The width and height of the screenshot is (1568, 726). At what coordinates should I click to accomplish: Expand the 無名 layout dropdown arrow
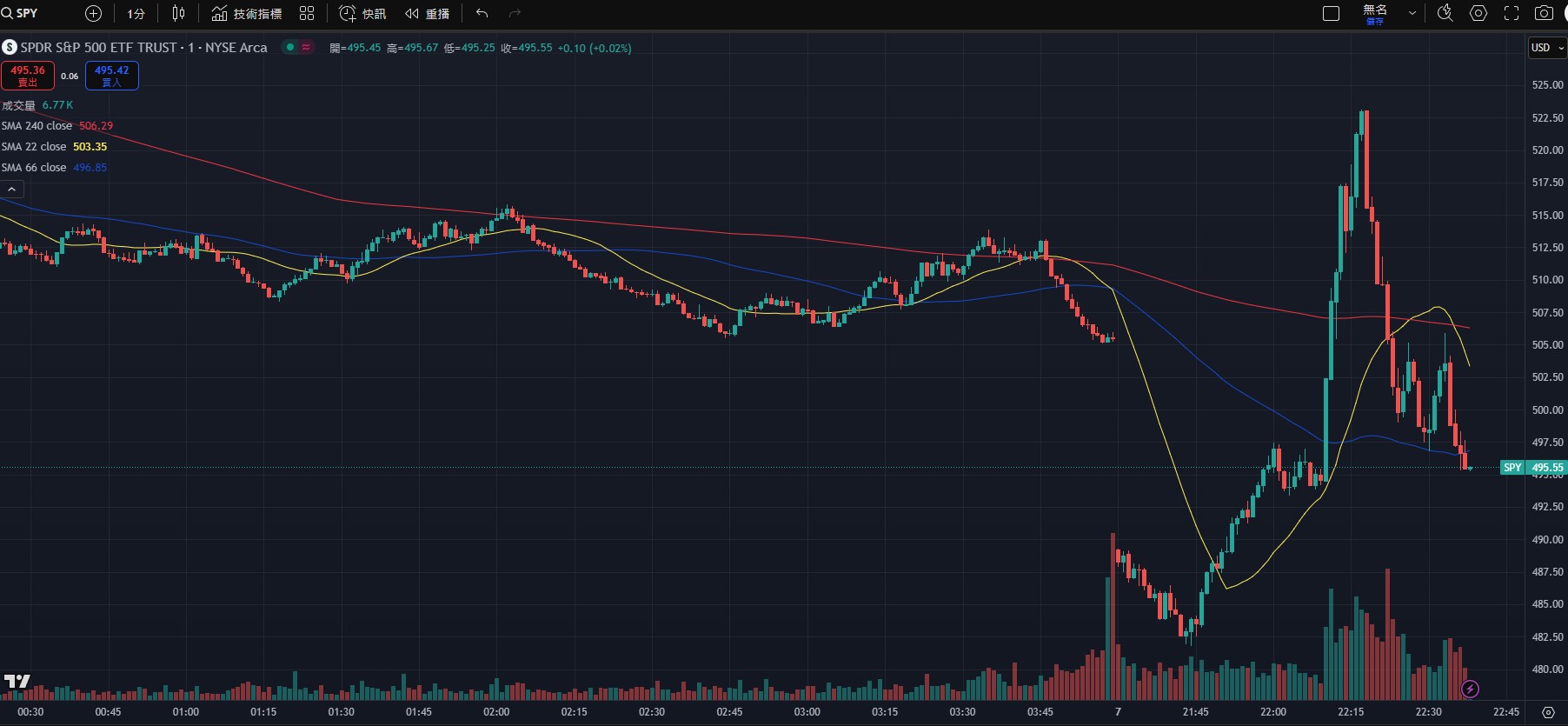coord(1412,13)
